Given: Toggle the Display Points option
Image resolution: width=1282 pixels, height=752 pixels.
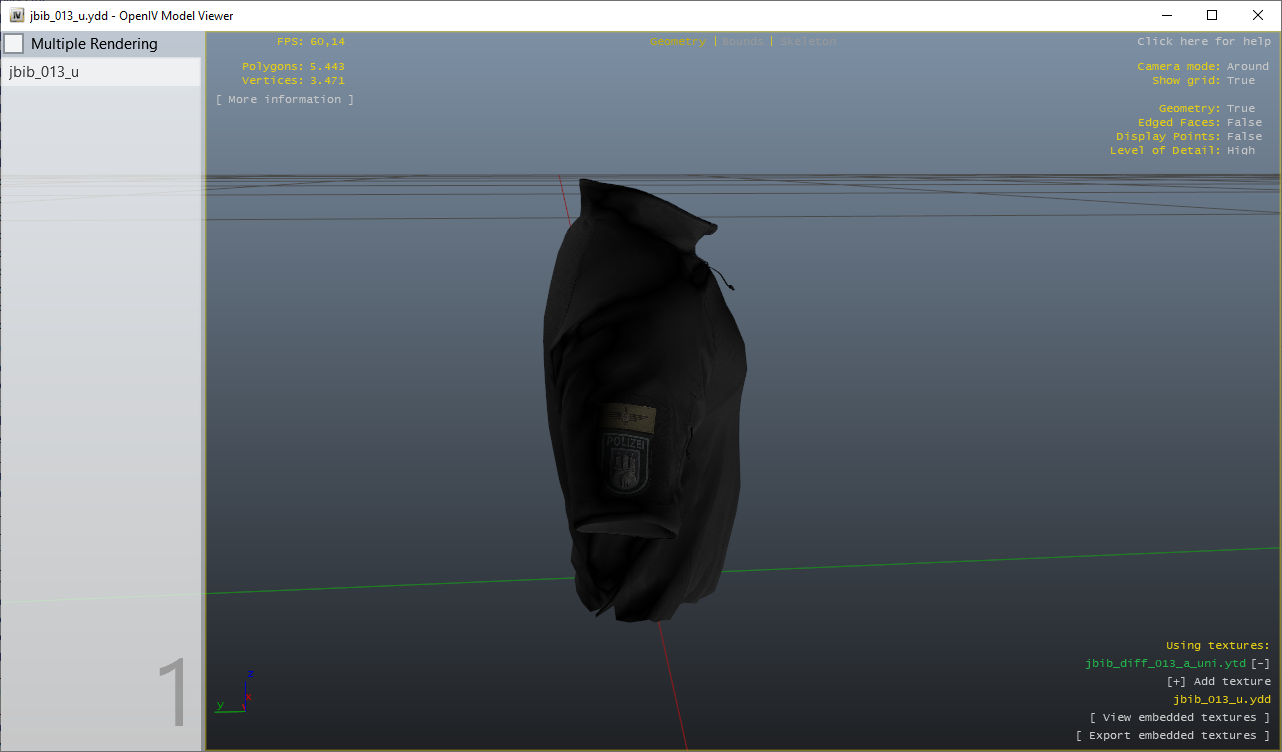Looking at the screenshot, I should (1244, 137).
